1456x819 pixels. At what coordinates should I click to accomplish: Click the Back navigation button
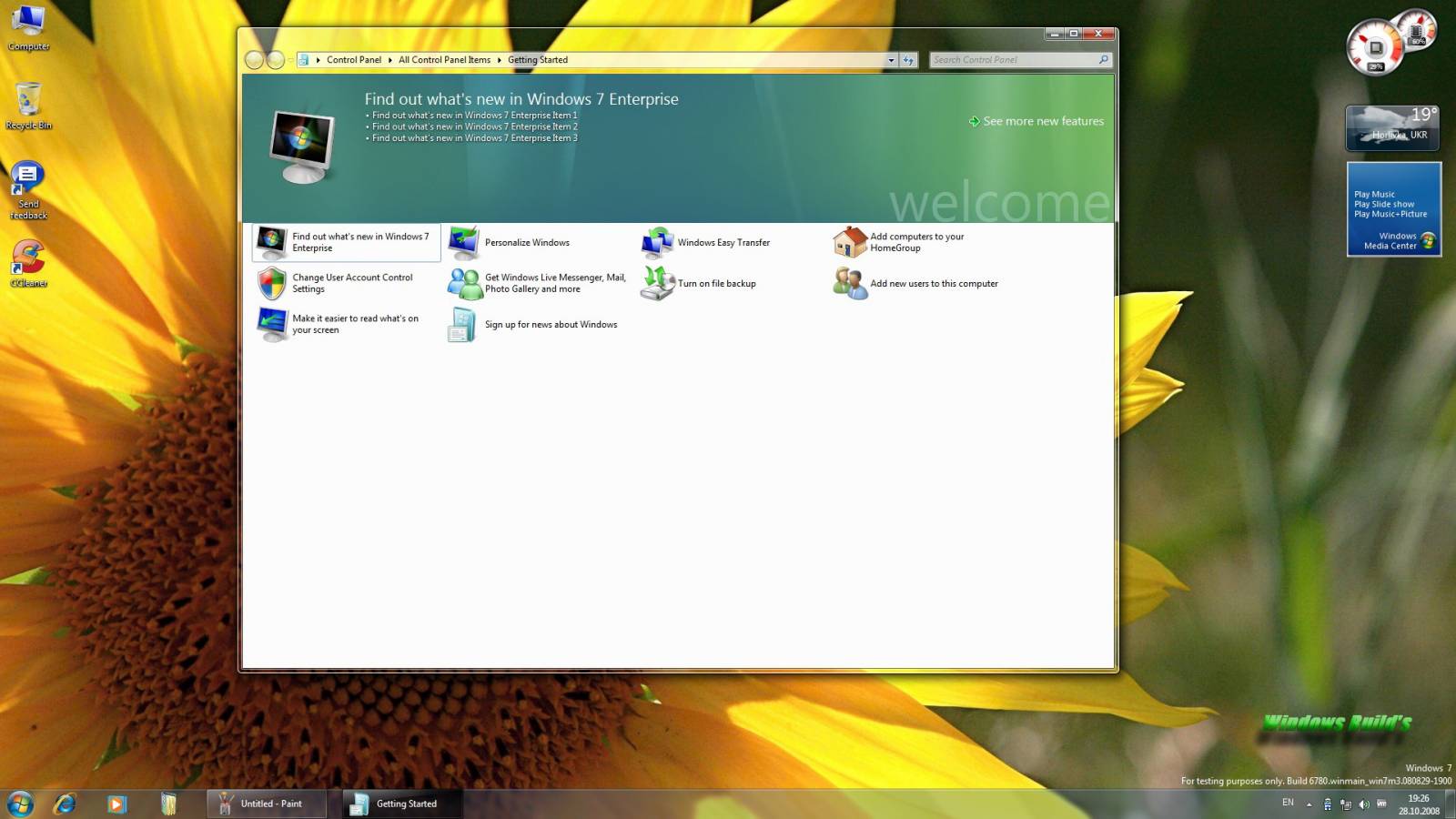click(254, 60)
